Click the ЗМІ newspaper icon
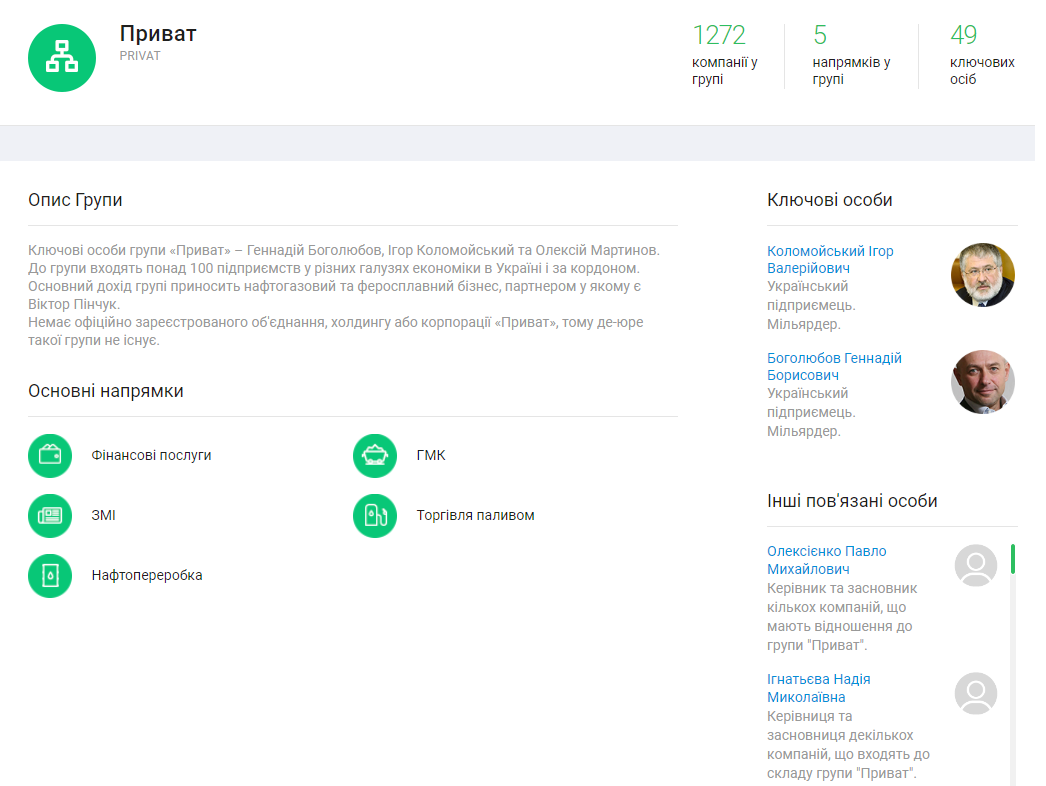This screenshot has width=1046, height=786. point(50,516)
